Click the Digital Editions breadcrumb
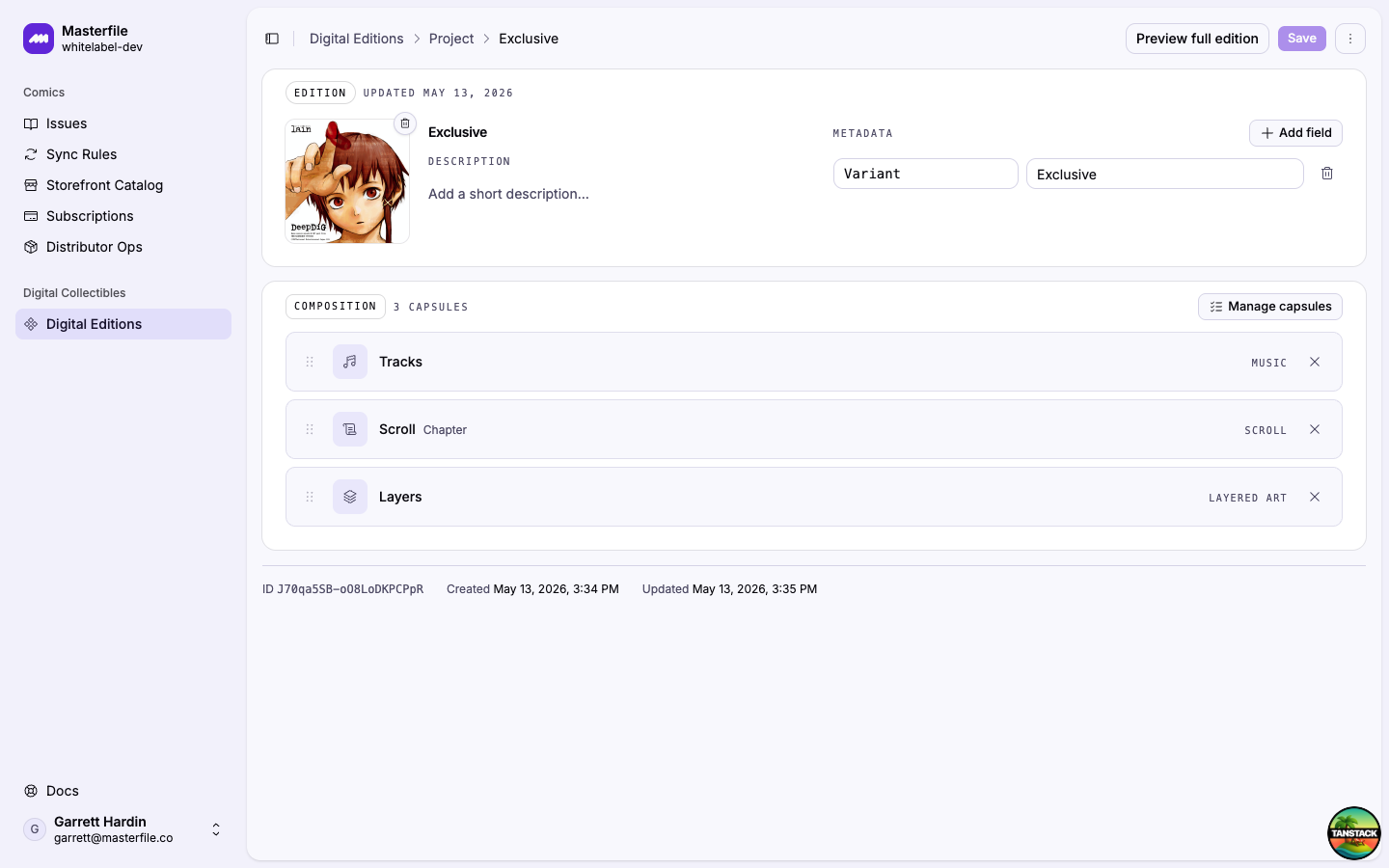This screenshot has width=1389, height=868. pos(356,39)
